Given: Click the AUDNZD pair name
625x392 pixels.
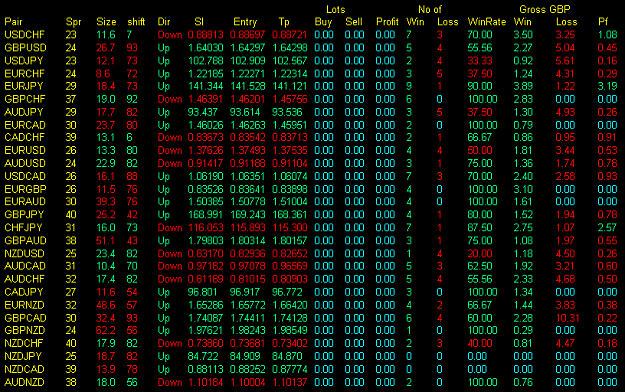Looking at the screenshot, I should tap(24, 382).
